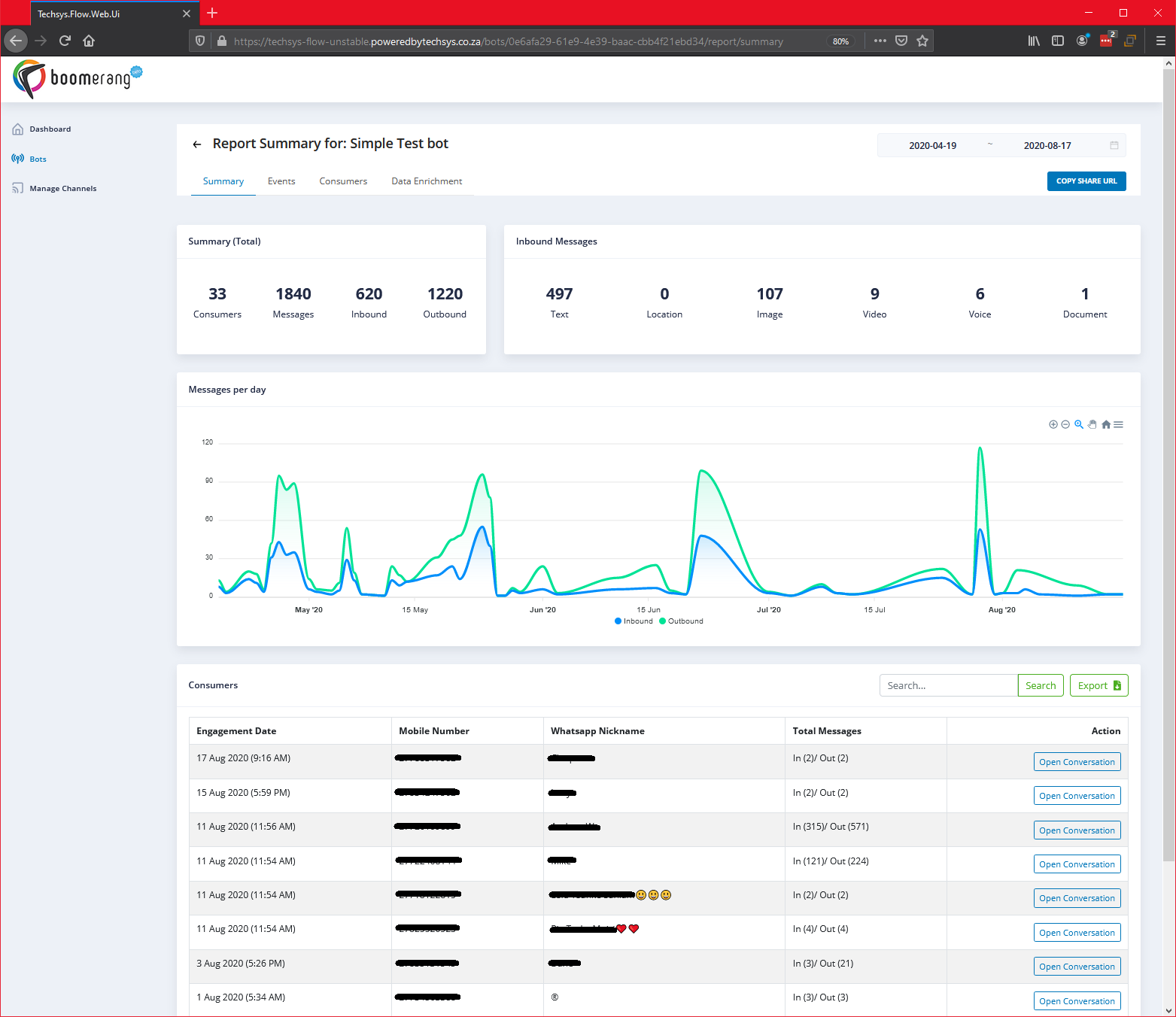This screenshot has height=1017, width=1176.
Task: Click the boomerang logo
Action: coord(77,79)
